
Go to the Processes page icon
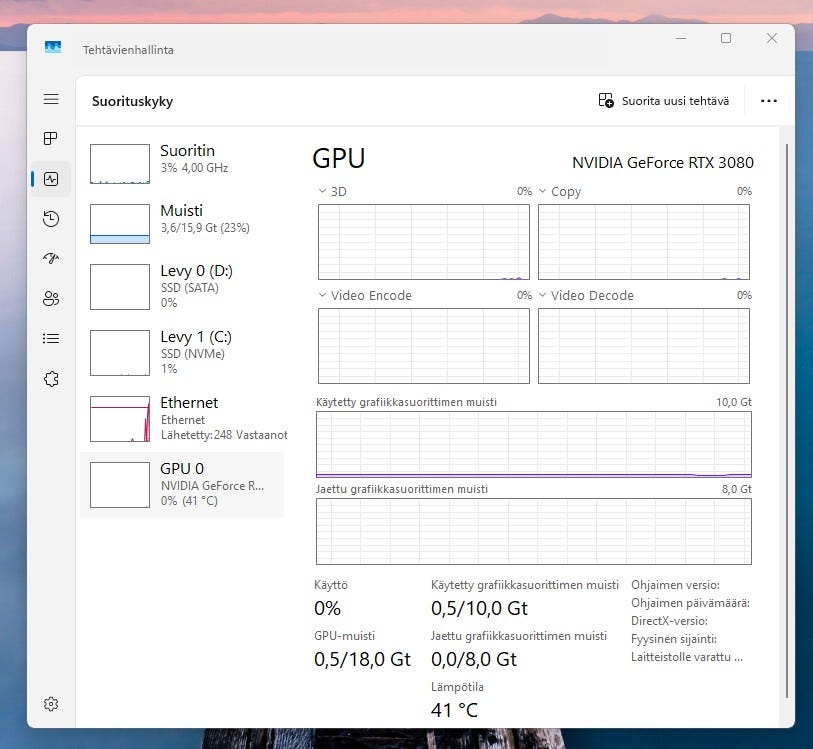(x=51, y=138)
